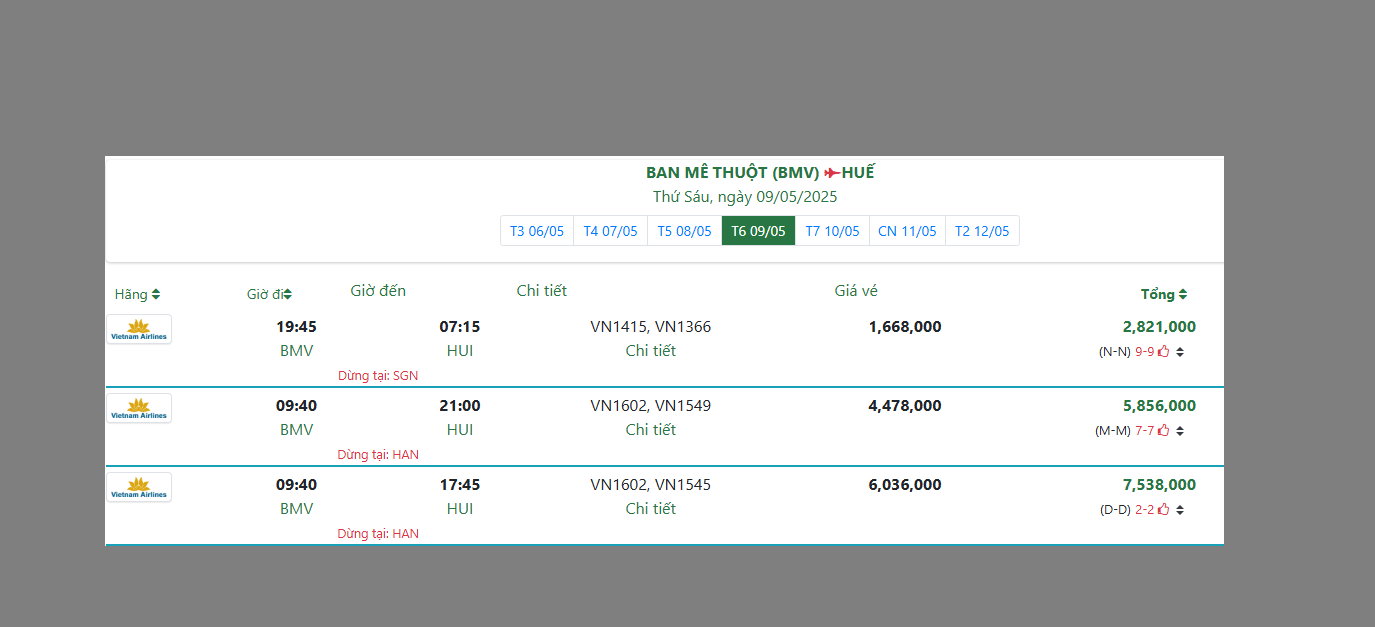
Task: Sort flights by total price with Tổng
Action: coord(1164,294)
